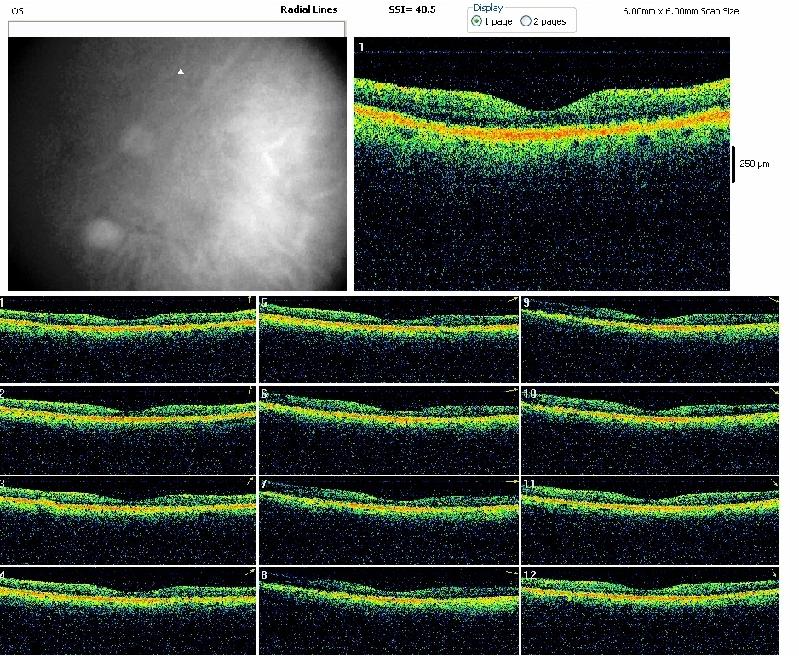Click the direction arrow on scan thumbnail 3
799x656 pixels.
coord(250,481)
